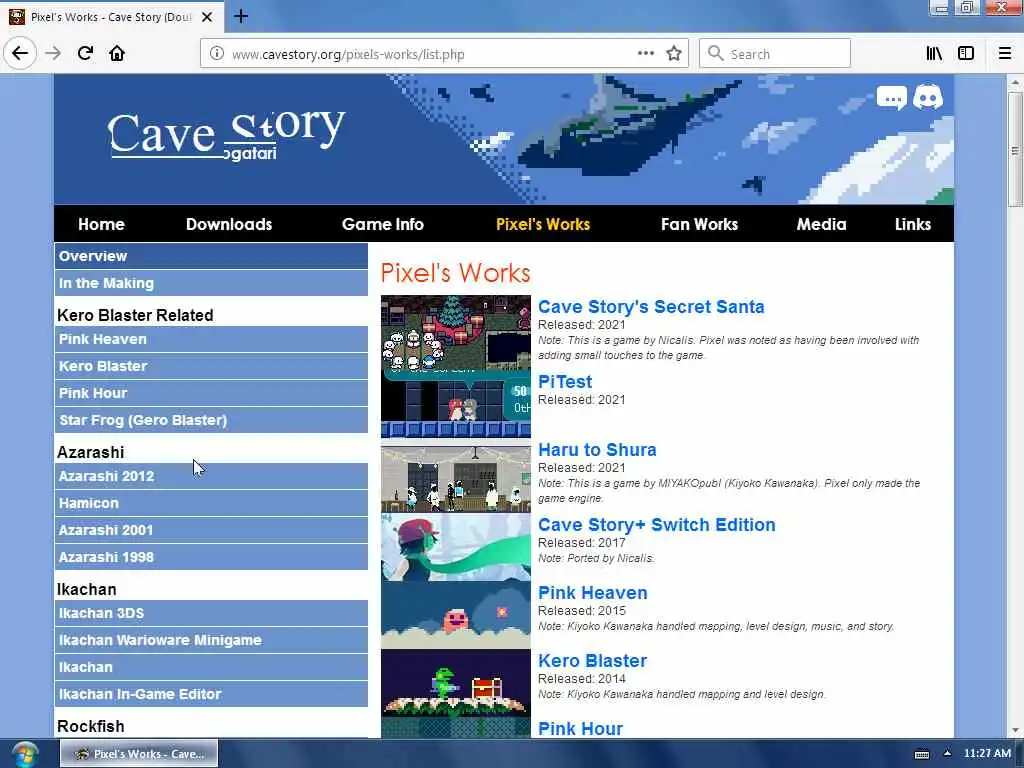Show hidden tray icons arrow

click(947, 754)
